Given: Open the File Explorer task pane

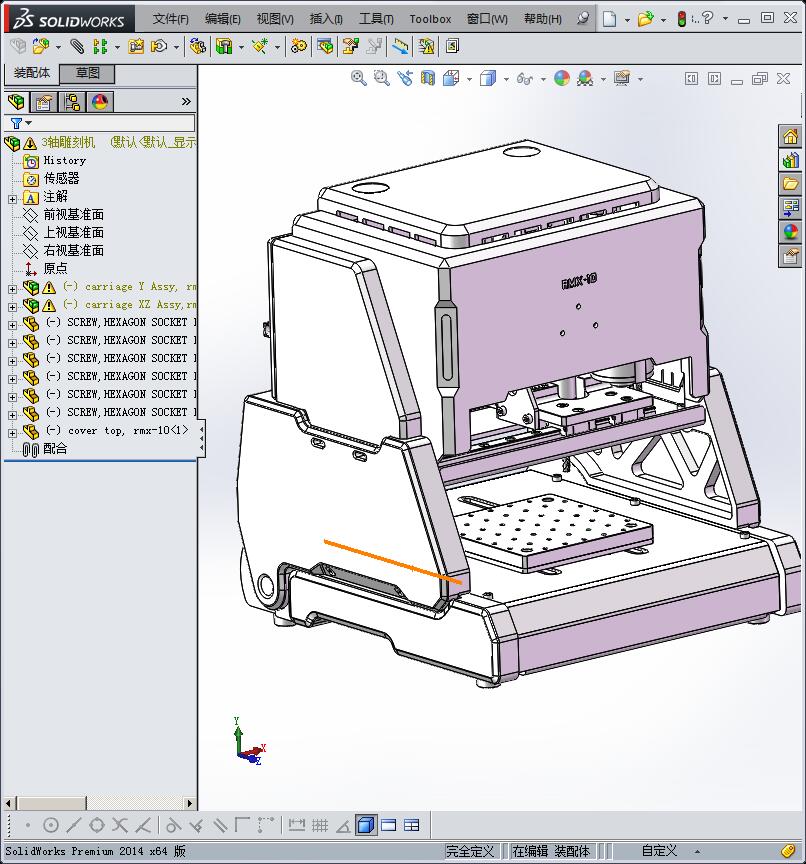Looking at the screenshot, I should tap(791, 184).
